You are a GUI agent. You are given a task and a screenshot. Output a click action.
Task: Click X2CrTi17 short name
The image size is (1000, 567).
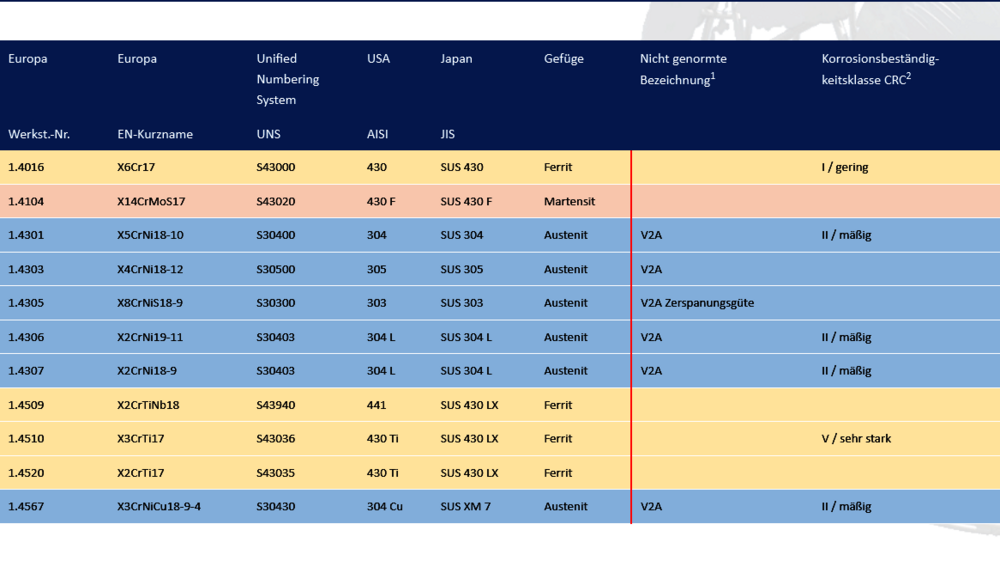pyautogui.click(x=140, y=473)
